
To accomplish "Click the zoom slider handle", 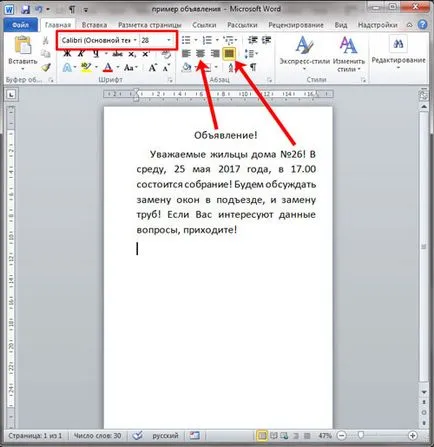I will point(361,435).
